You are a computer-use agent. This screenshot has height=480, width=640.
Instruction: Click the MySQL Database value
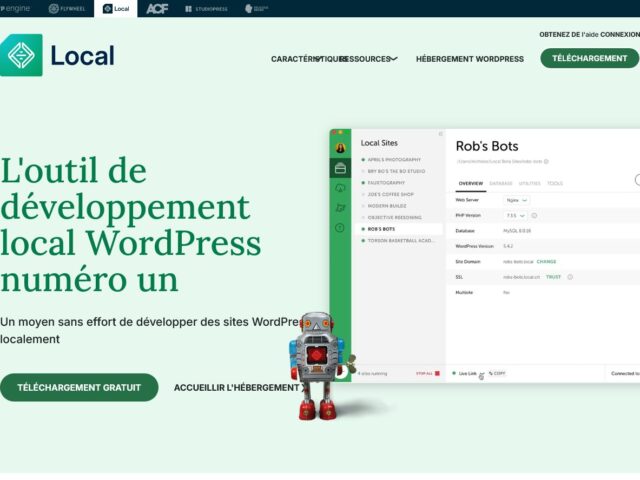pyautogui.click(x=517, y=231)
